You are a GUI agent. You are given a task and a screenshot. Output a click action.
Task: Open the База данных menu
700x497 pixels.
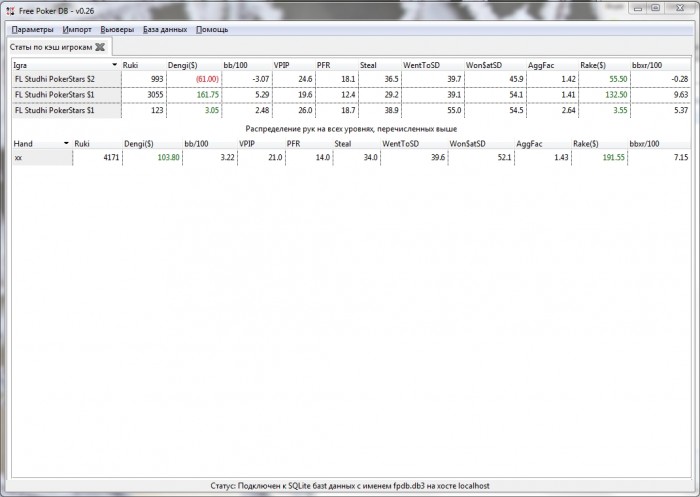click(165, 29)
